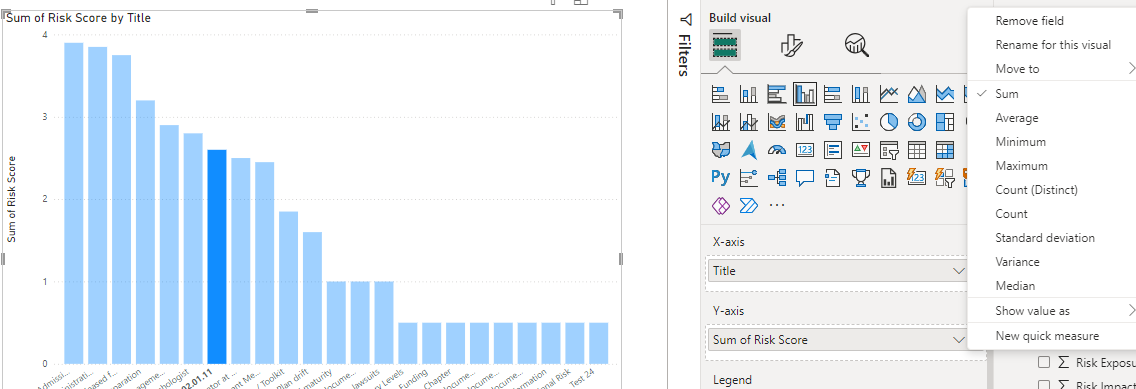Tick the Risk Impact field checkbox

[x=1044, y=385]
